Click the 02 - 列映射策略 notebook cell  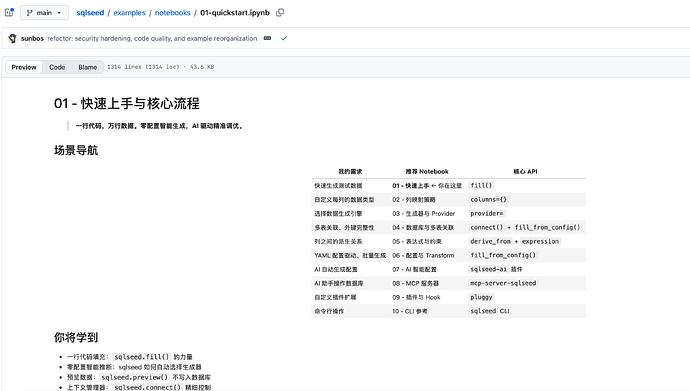414,200
